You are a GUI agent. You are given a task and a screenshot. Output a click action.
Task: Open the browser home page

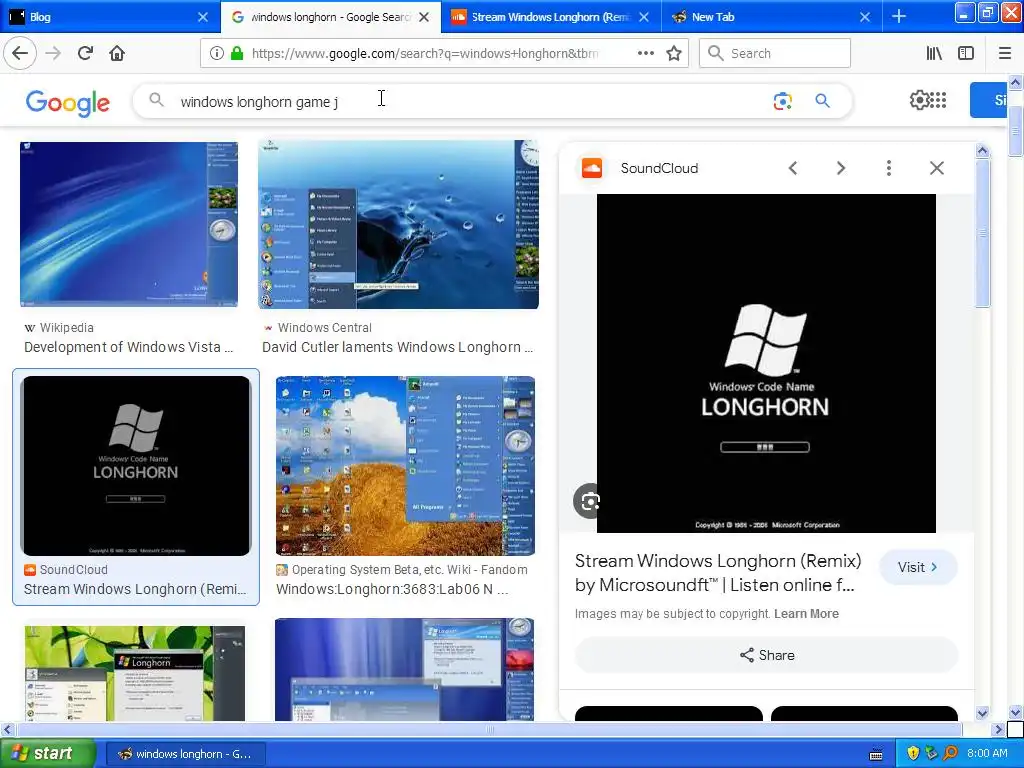(117, 53)
